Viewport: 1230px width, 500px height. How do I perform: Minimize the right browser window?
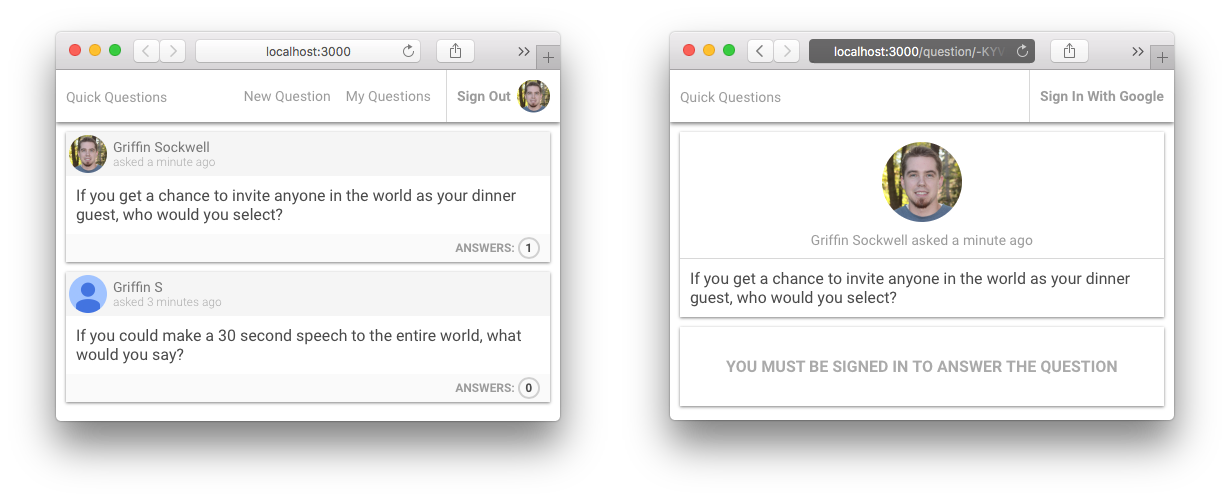pos(709,50)
